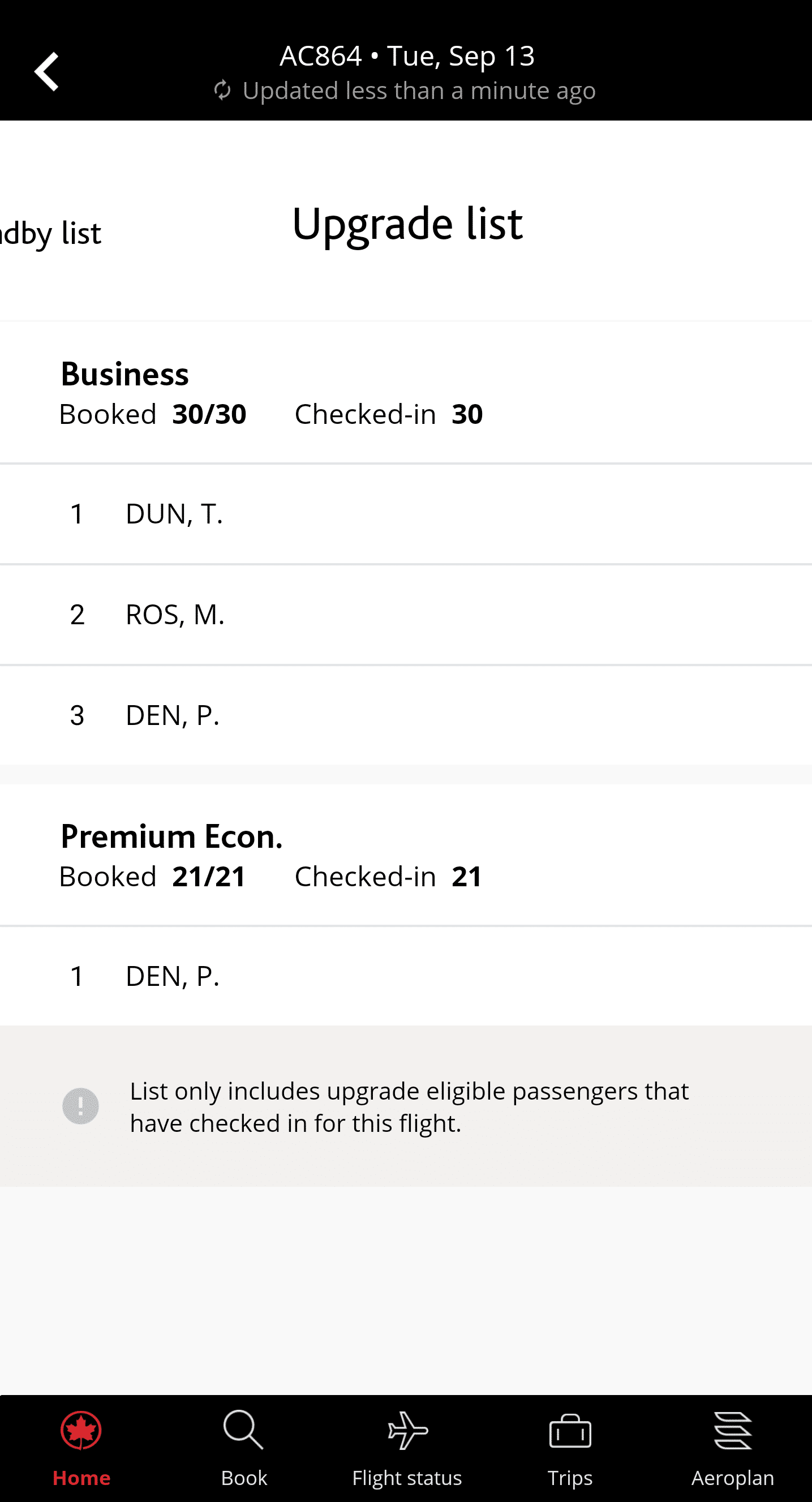Tap the Flight status airplane icon

tap(407, 1431)
